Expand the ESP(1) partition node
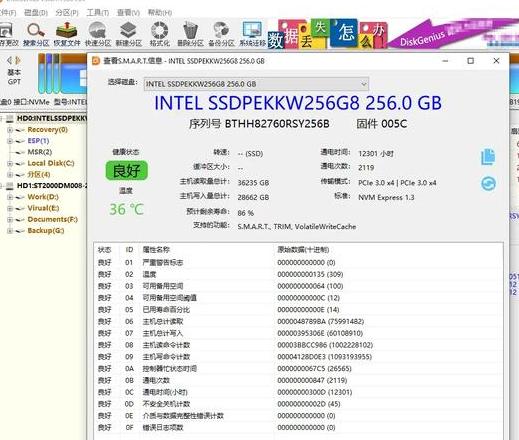The image size is (519, 440). 10,141
